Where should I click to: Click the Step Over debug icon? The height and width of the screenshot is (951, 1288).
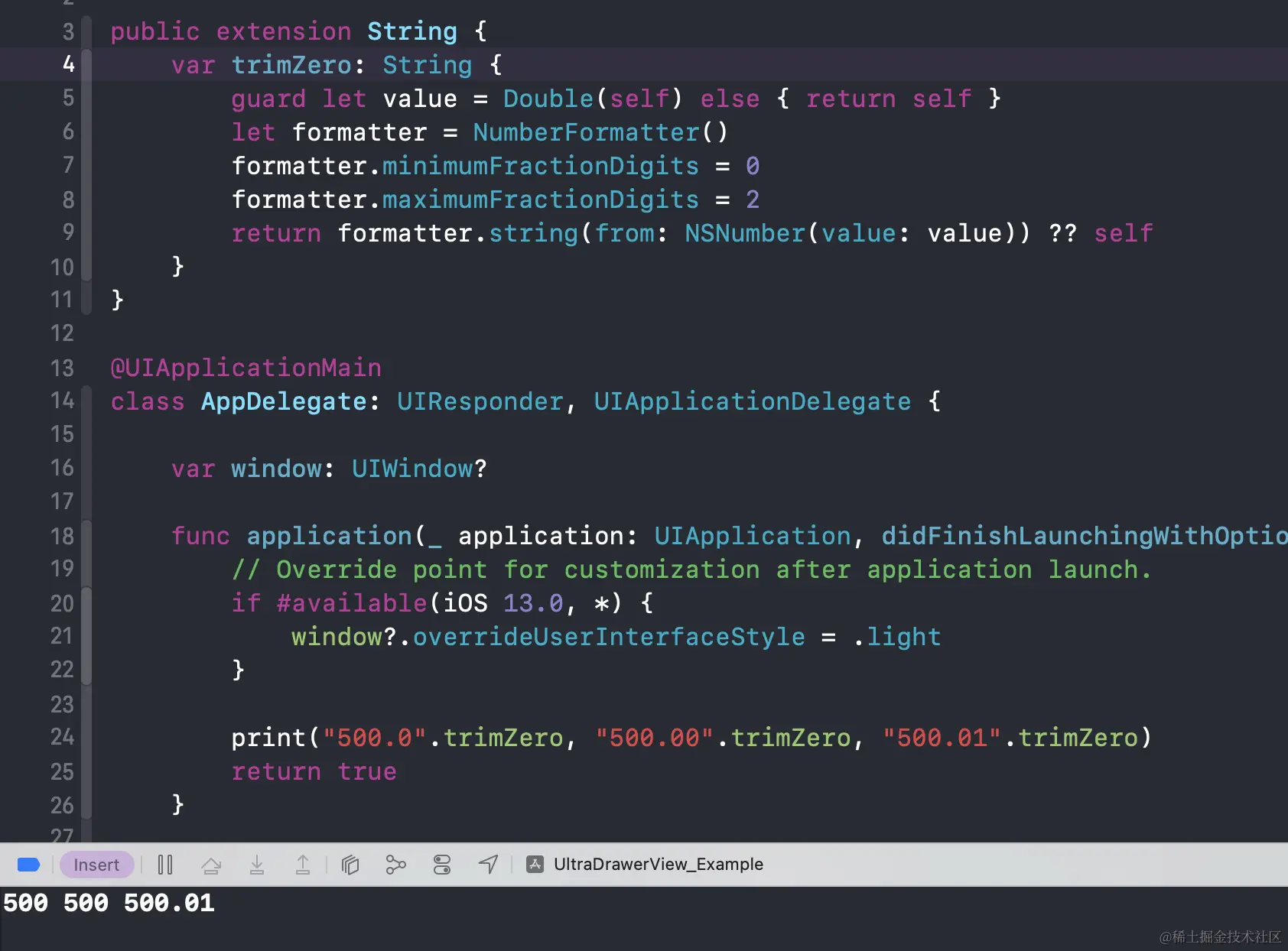211,865
